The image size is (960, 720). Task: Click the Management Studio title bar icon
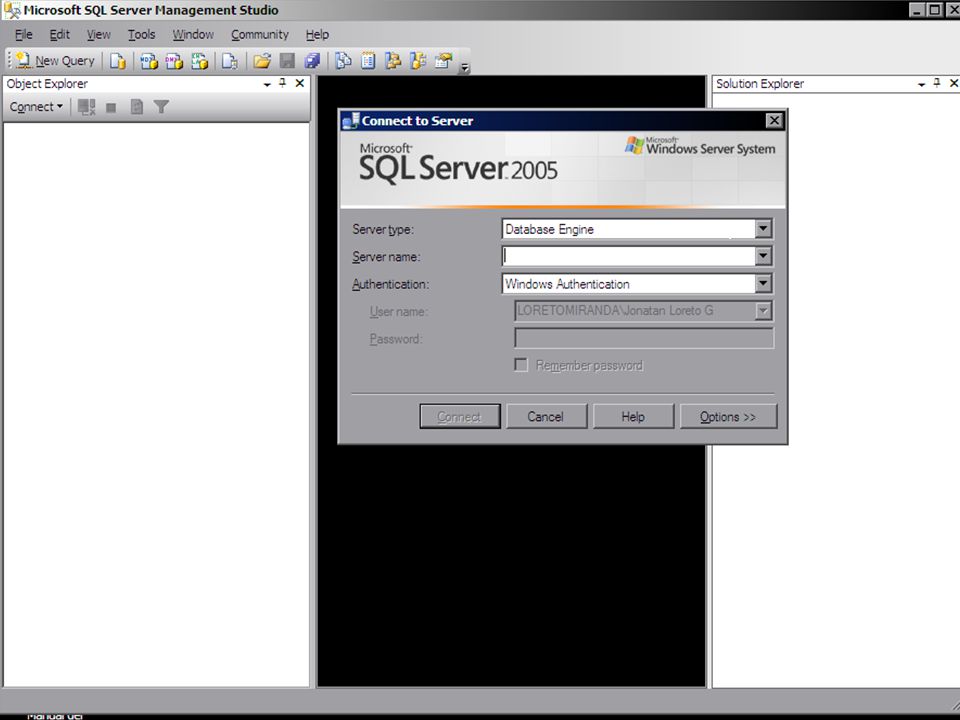[x=12, y=10]
